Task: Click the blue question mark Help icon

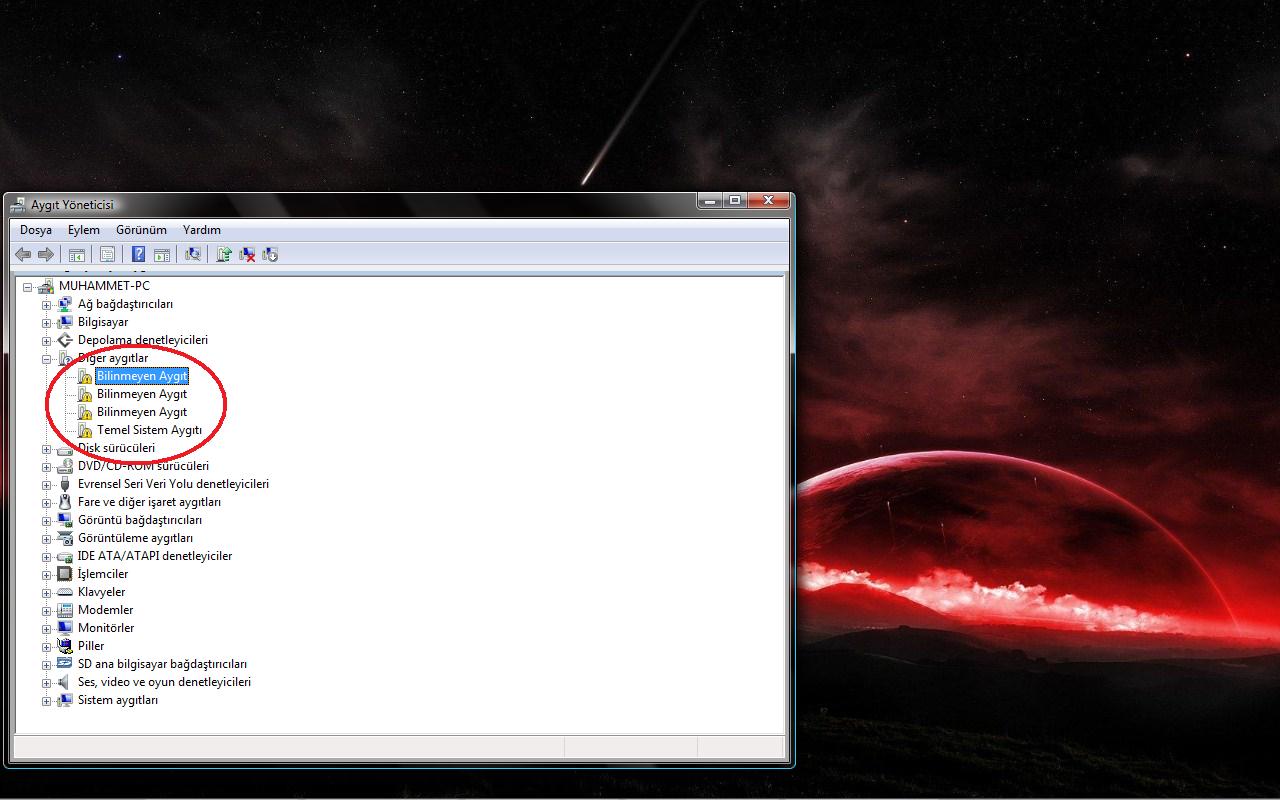Action: 139,255
